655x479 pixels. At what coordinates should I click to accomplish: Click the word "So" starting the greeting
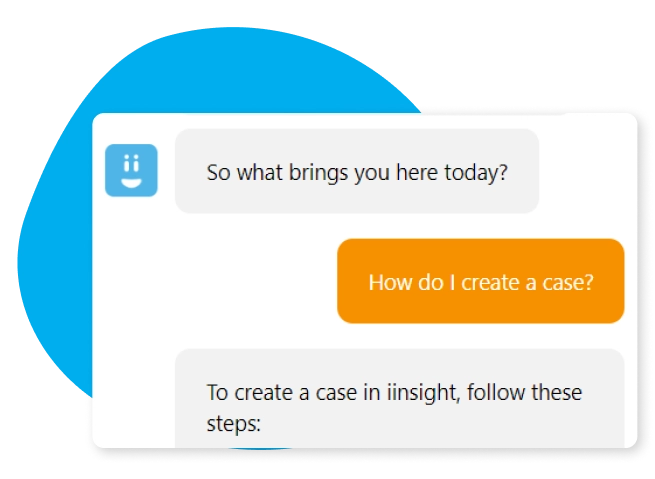218,172
